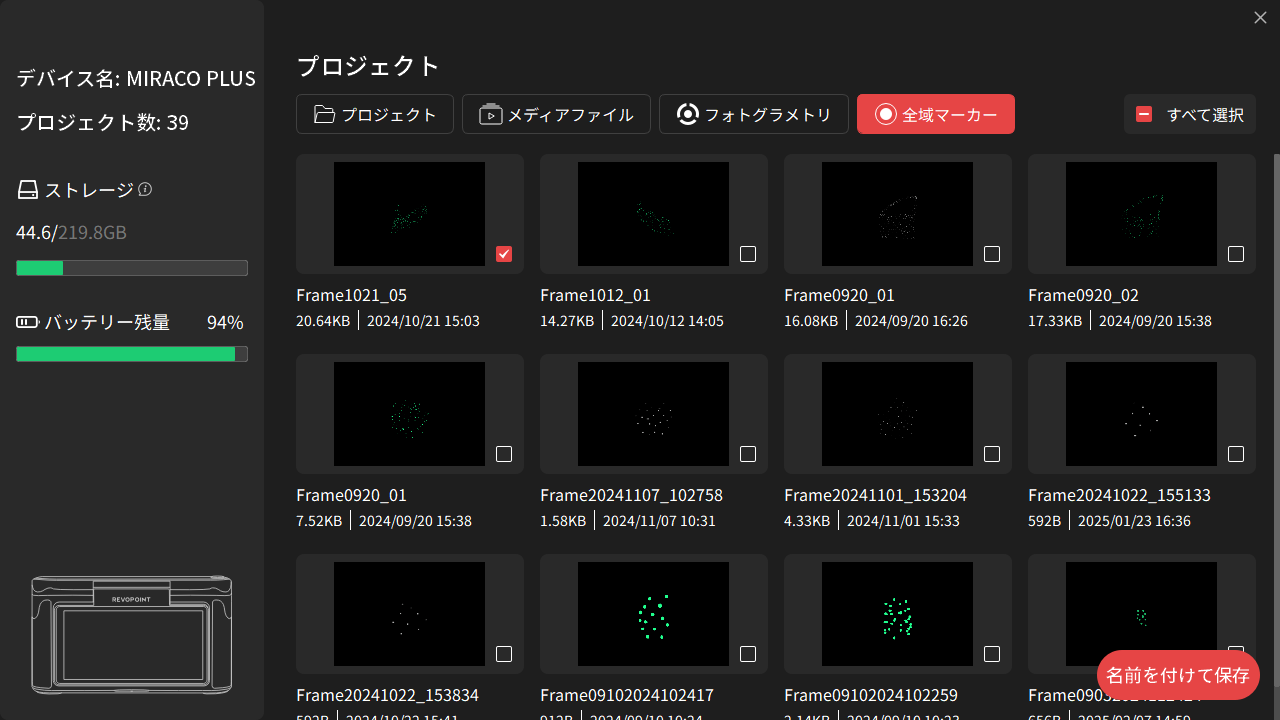Click the date 2024/10/12 14:05
This screenshot has width=1280, height=720.
click(x=667, y=321)
